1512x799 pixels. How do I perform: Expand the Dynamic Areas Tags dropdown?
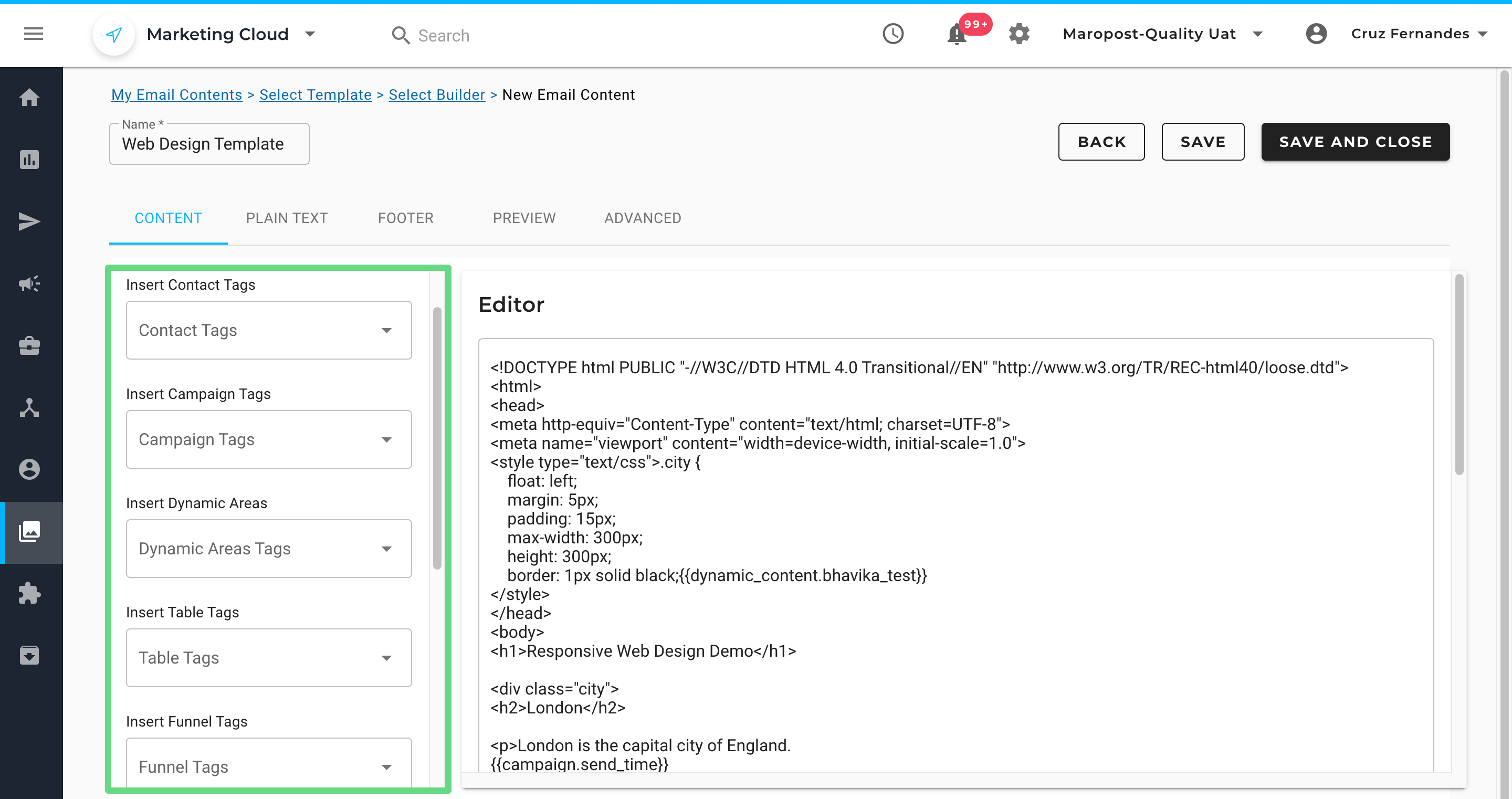tap(269, 549)
